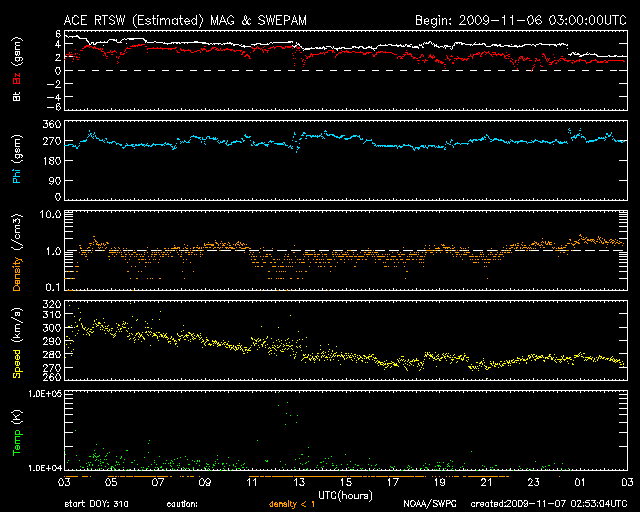Viewport: 640px width, 512px height.
Task: Click the start DOY: 310 text
Action: 95,503
